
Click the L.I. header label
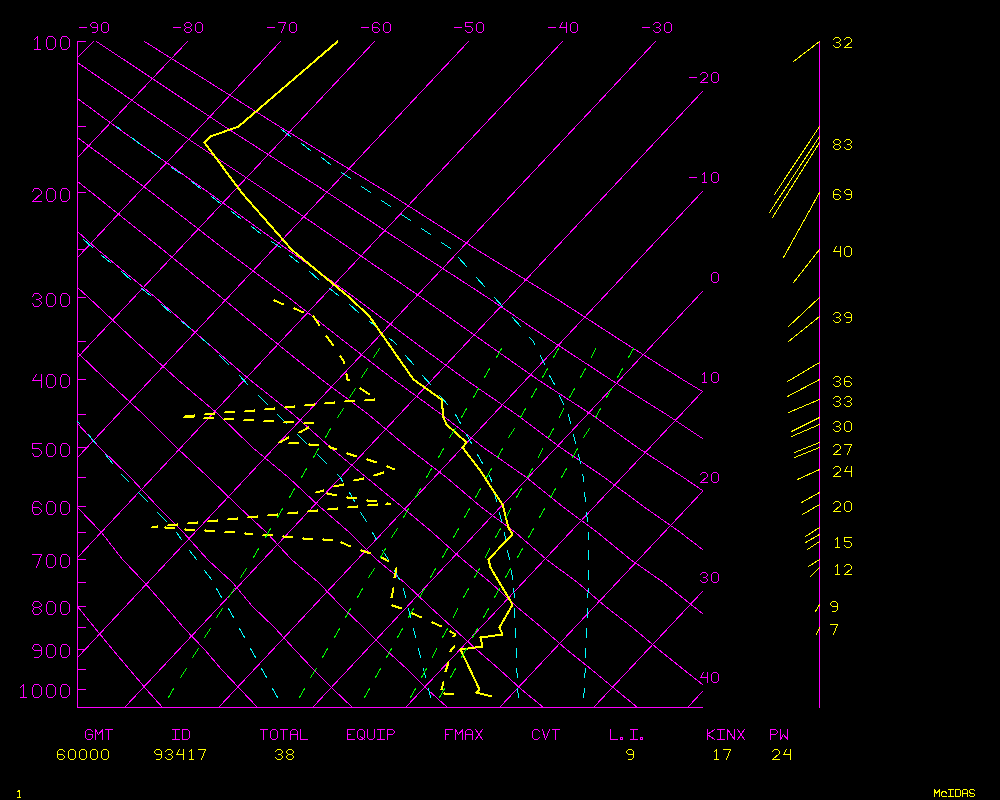[627, 735]
